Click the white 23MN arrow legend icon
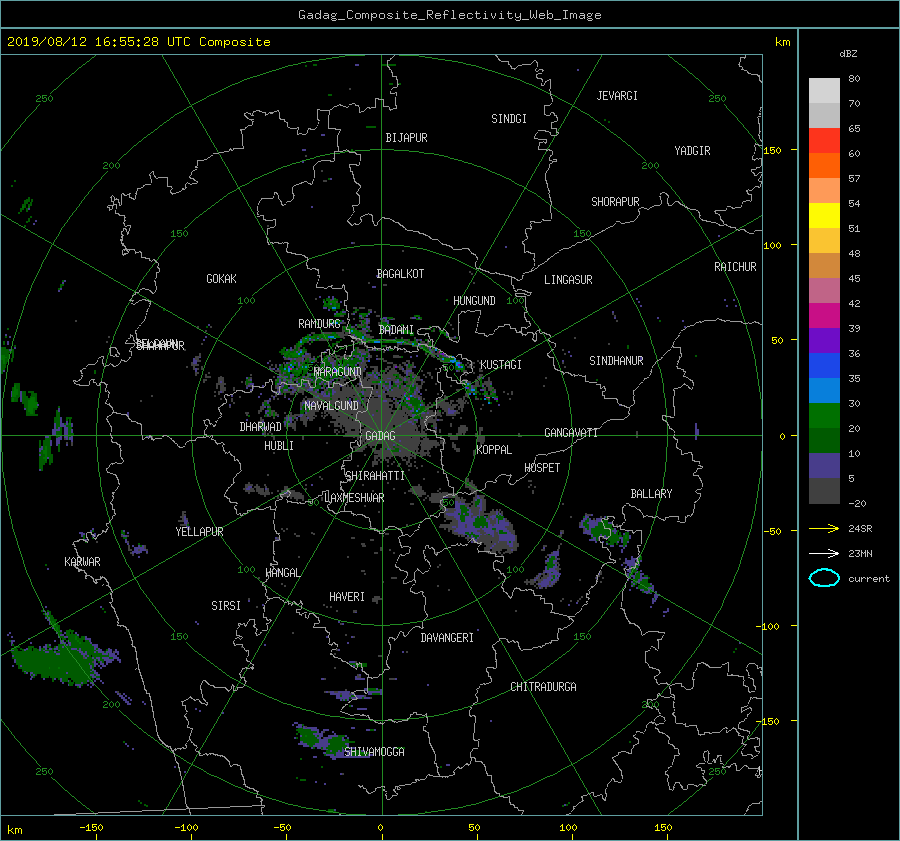 [x=824, y=553]
